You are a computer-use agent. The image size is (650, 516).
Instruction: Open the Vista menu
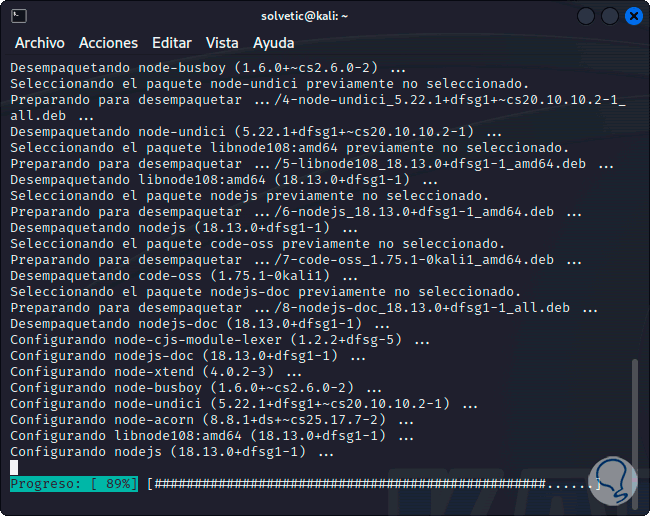pos(222,43)
